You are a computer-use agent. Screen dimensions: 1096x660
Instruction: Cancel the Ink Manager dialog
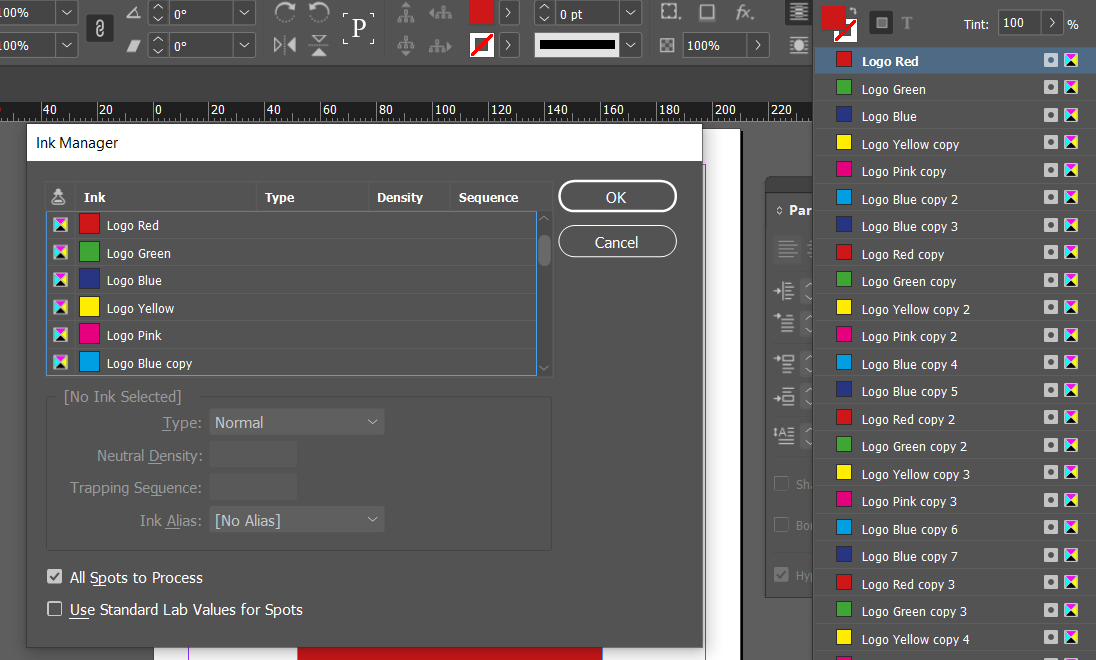pos(617,241)
